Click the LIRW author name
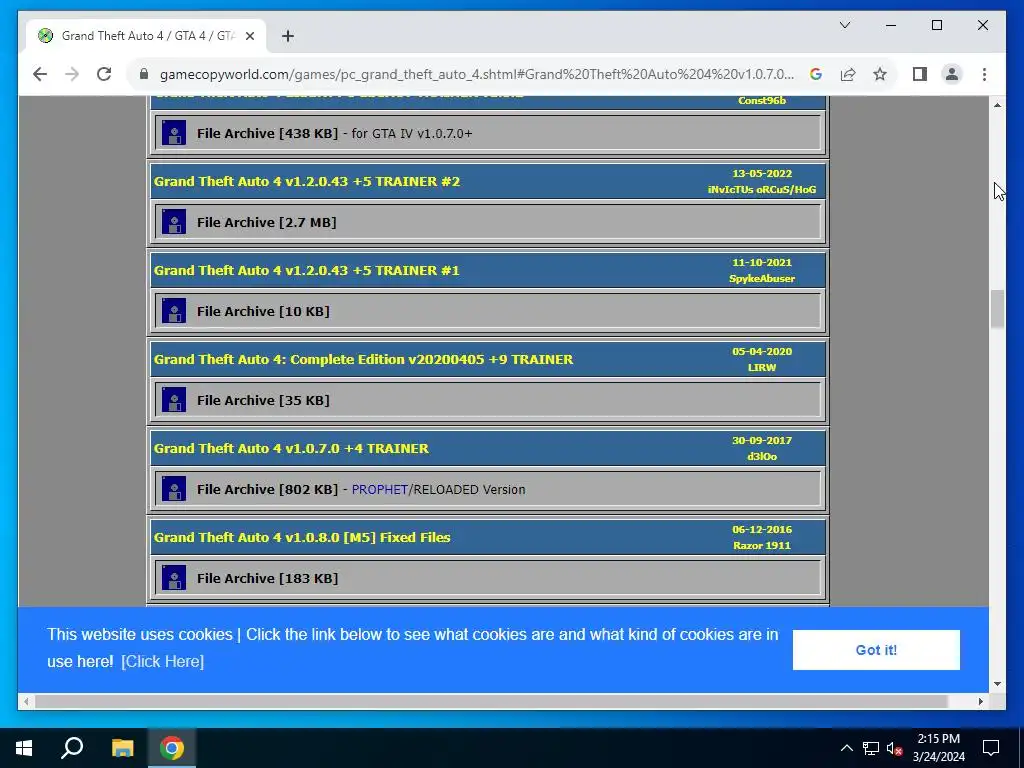Screen dimensions: 1024x768 pyautogui.click(x=761, y=367)
